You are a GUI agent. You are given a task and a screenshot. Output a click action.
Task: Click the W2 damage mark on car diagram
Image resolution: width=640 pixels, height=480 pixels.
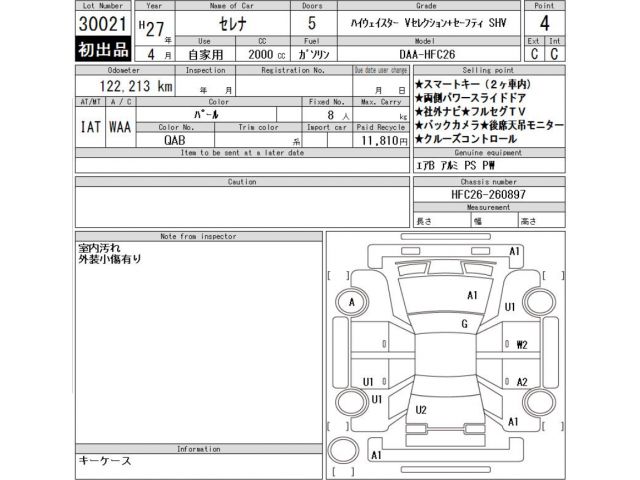tap(521, 345)
